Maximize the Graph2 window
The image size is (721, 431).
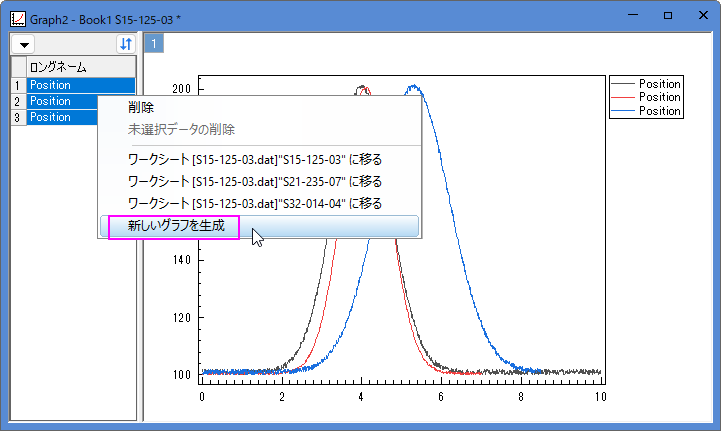tap(668, 15)
